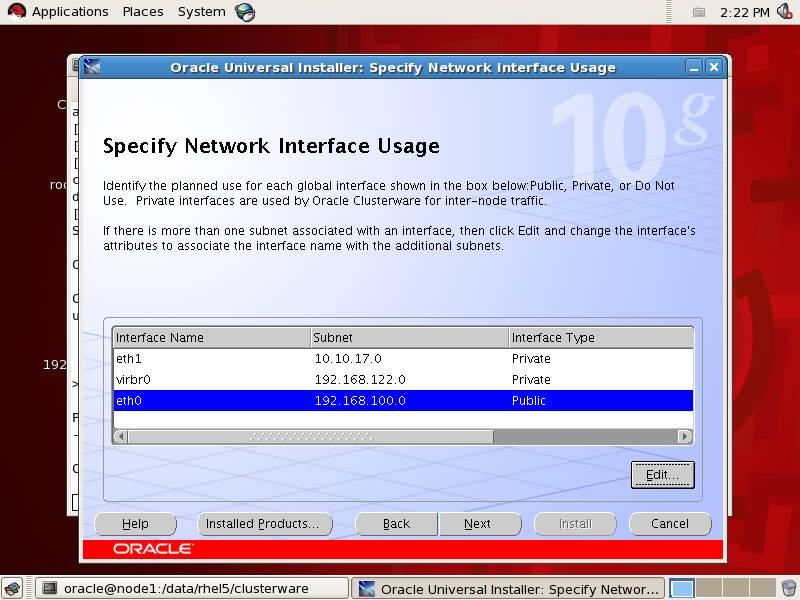800x600 pixels.
Task: View Installed Products...
Action: tap(264, 524)
